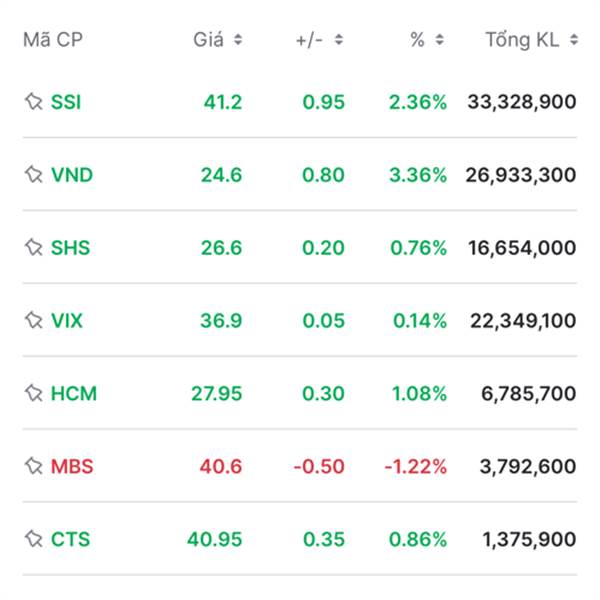Open the MBS ticker in red
600x600 pixels.
(x=72, y=466)
